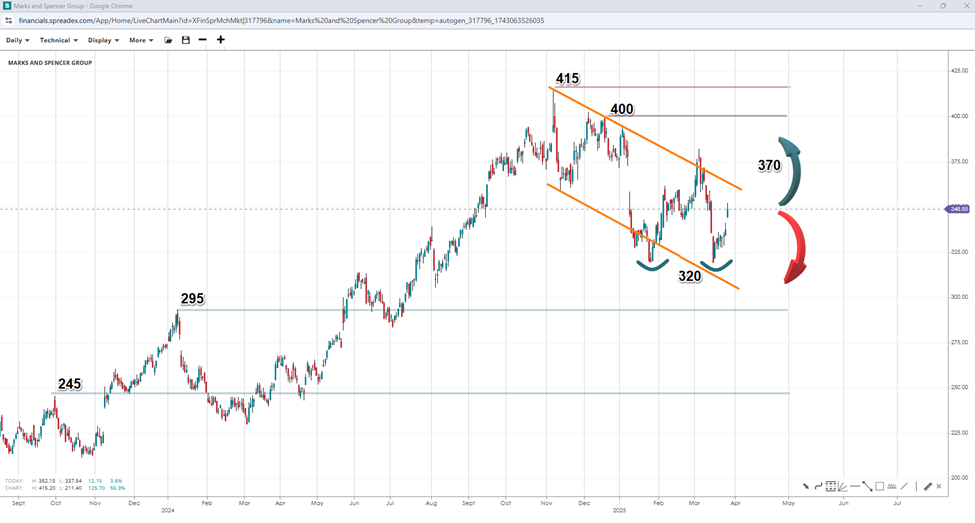Choose the rectangle shape tool
The height and width of the screenshot is (523, 975).
[x=879, y=486]
